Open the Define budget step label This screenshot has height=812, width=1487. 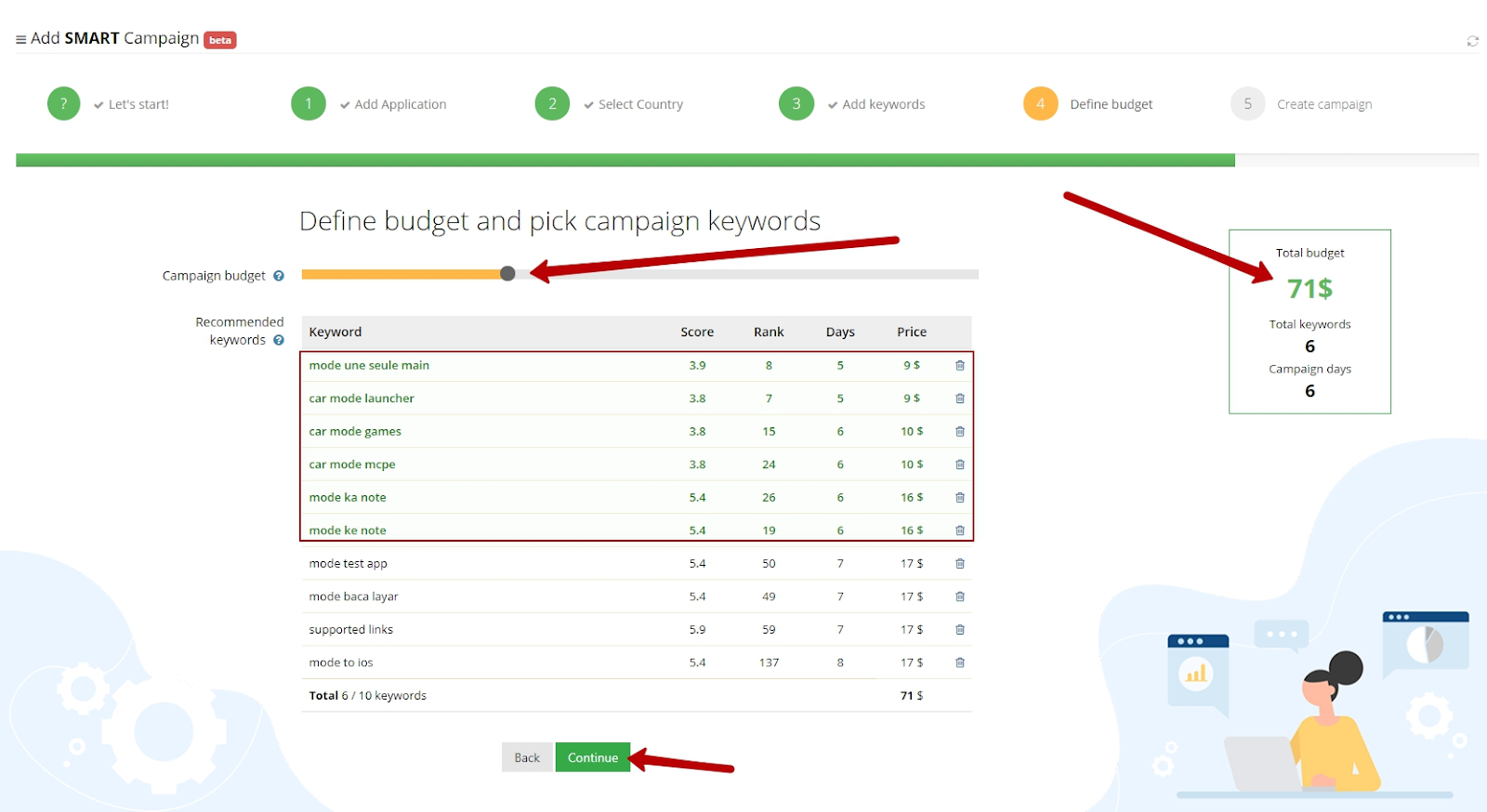click(1112, 105)
